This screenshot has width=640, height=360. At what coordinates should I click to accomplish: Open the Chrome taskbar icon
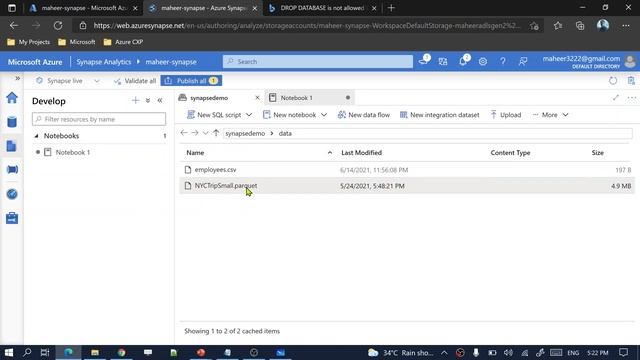click(x=121, y=352)
